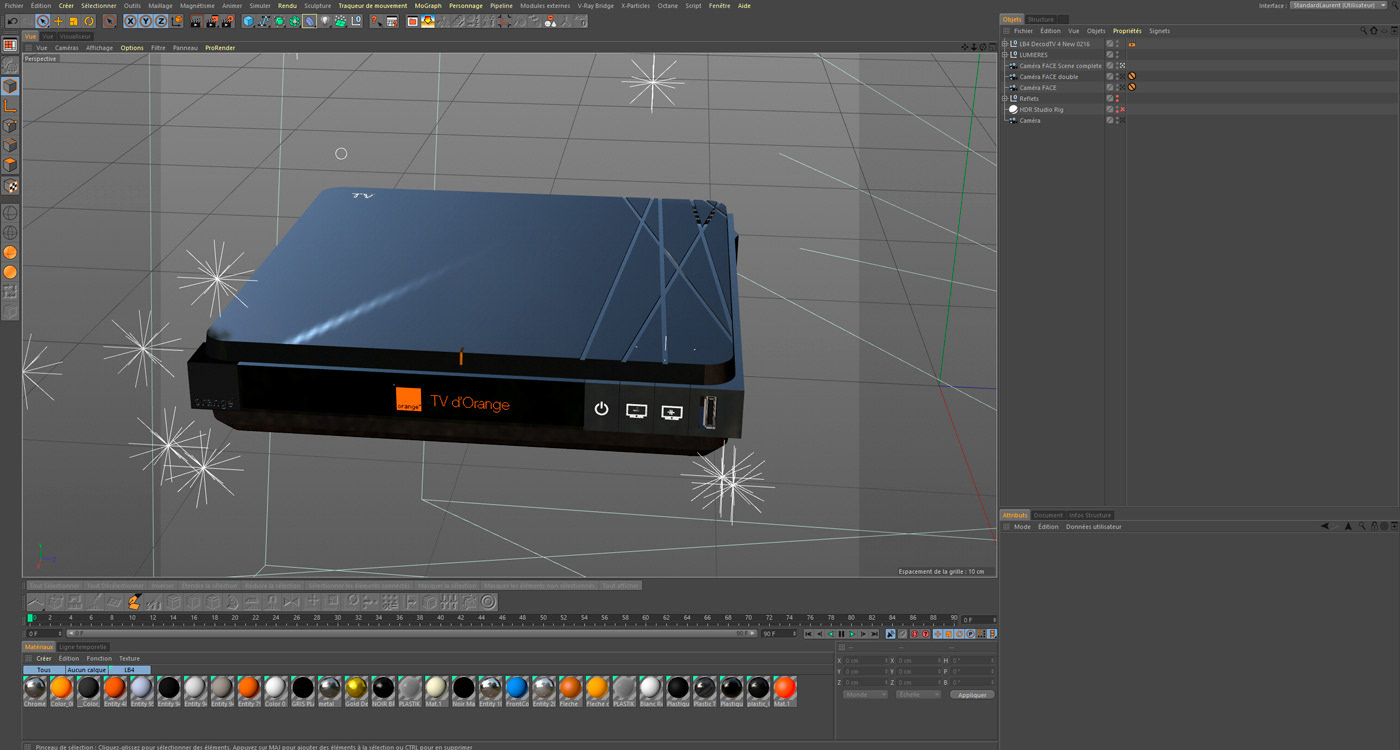Click the Aucun calque filter
Screen dimensions: 1400x750
(x=86, y=670)
